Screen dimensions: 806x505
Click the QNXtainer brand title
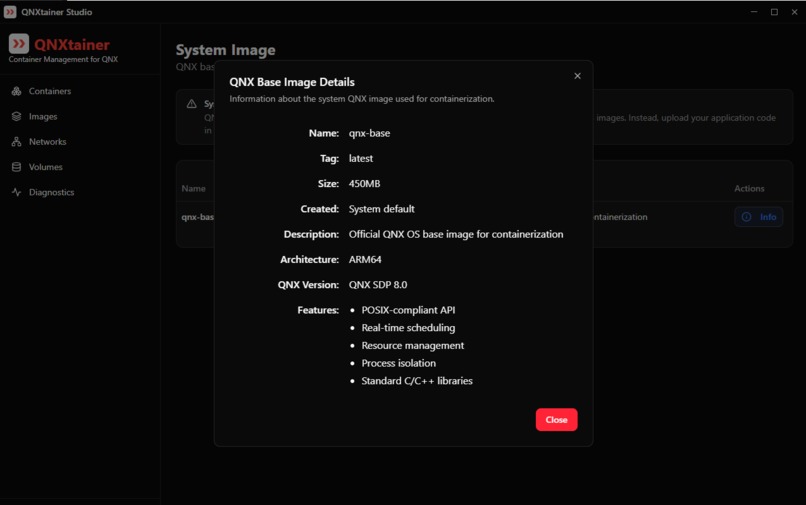[x=72, y=45]
